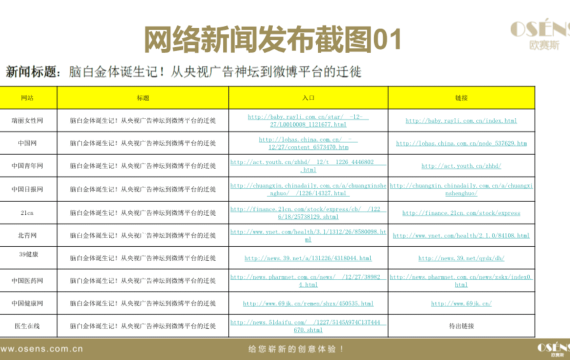Open the short www.69jk.cn/ link
Screen dimensions: 570x360
pyautogui.click(x=461, y=303)
